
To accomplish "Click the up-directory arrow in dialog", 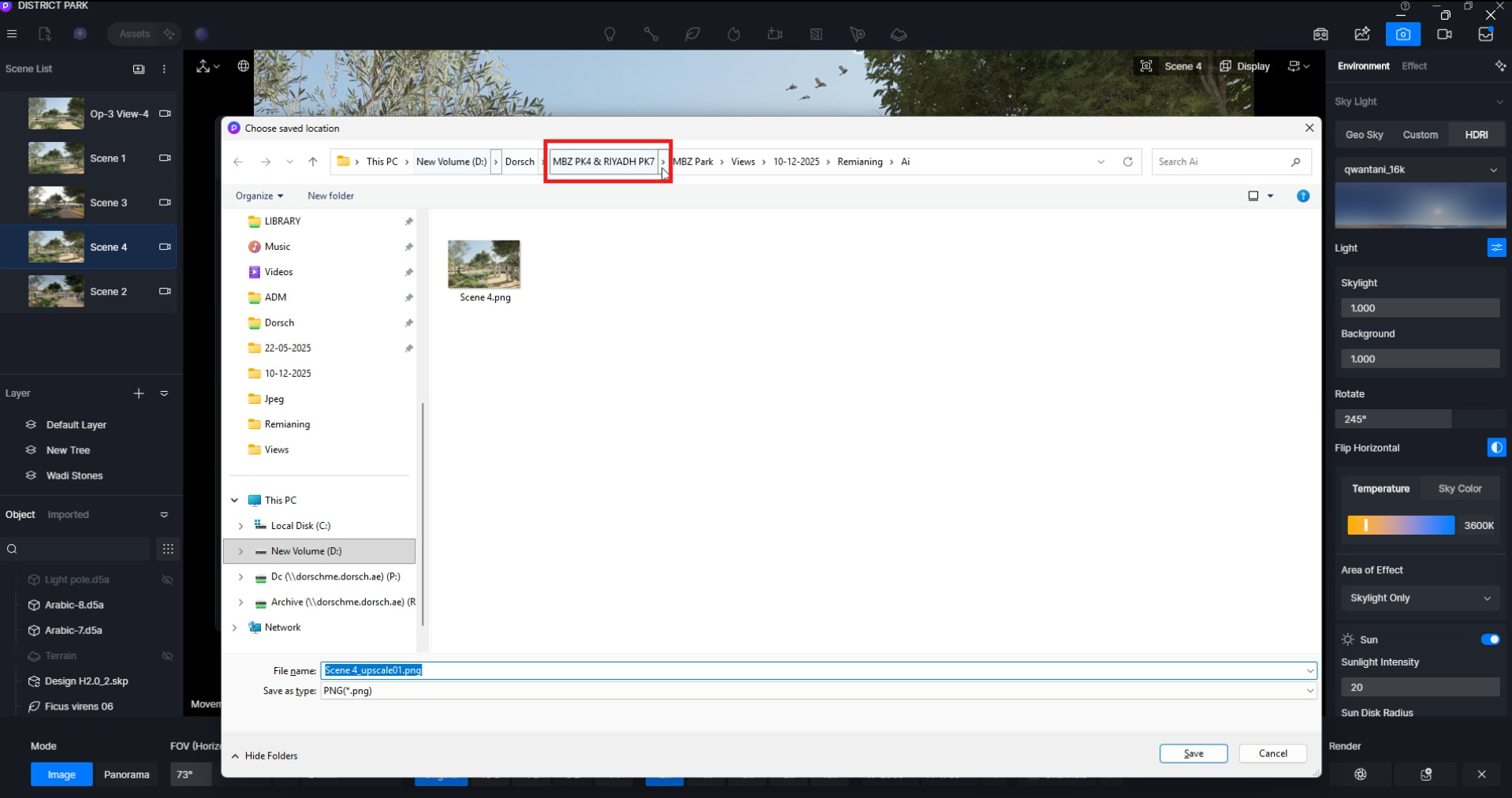I will 313,162.
